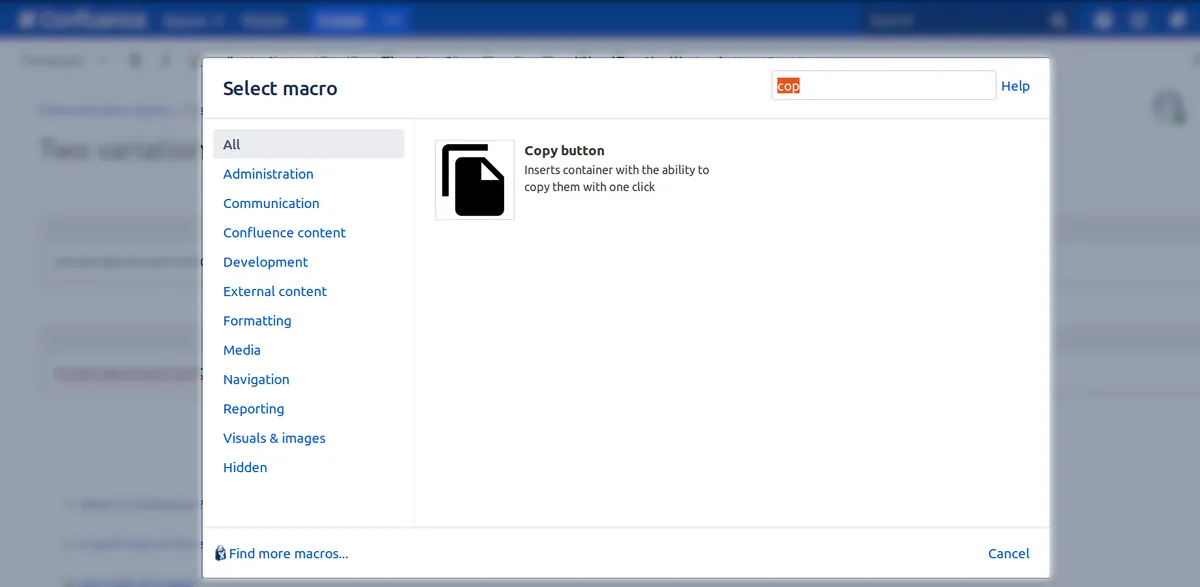Show the Hidden macros category
The image size is (1200, 587).
[x=245, y=467]
